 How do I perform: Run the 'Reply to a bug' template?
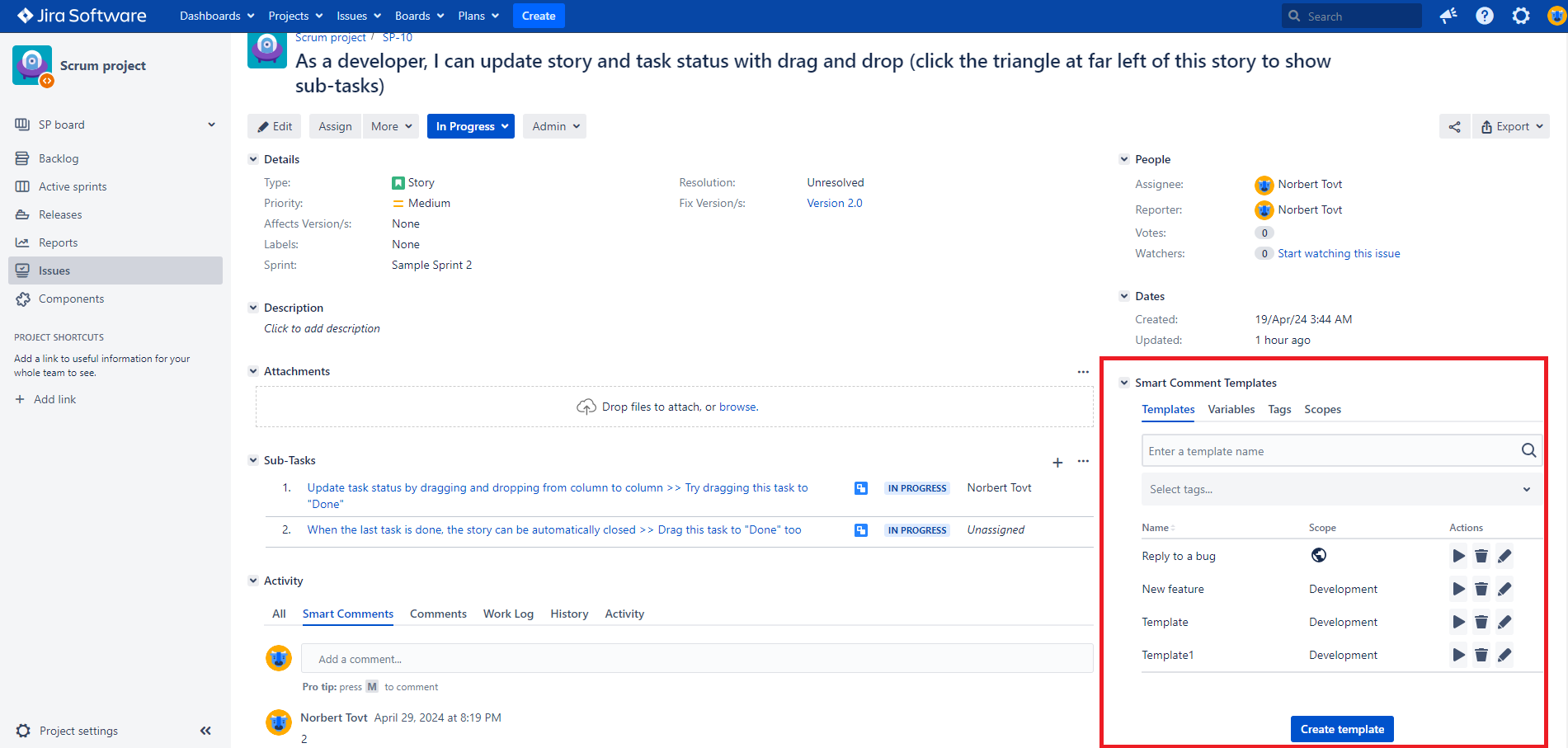click(1458, 556)
